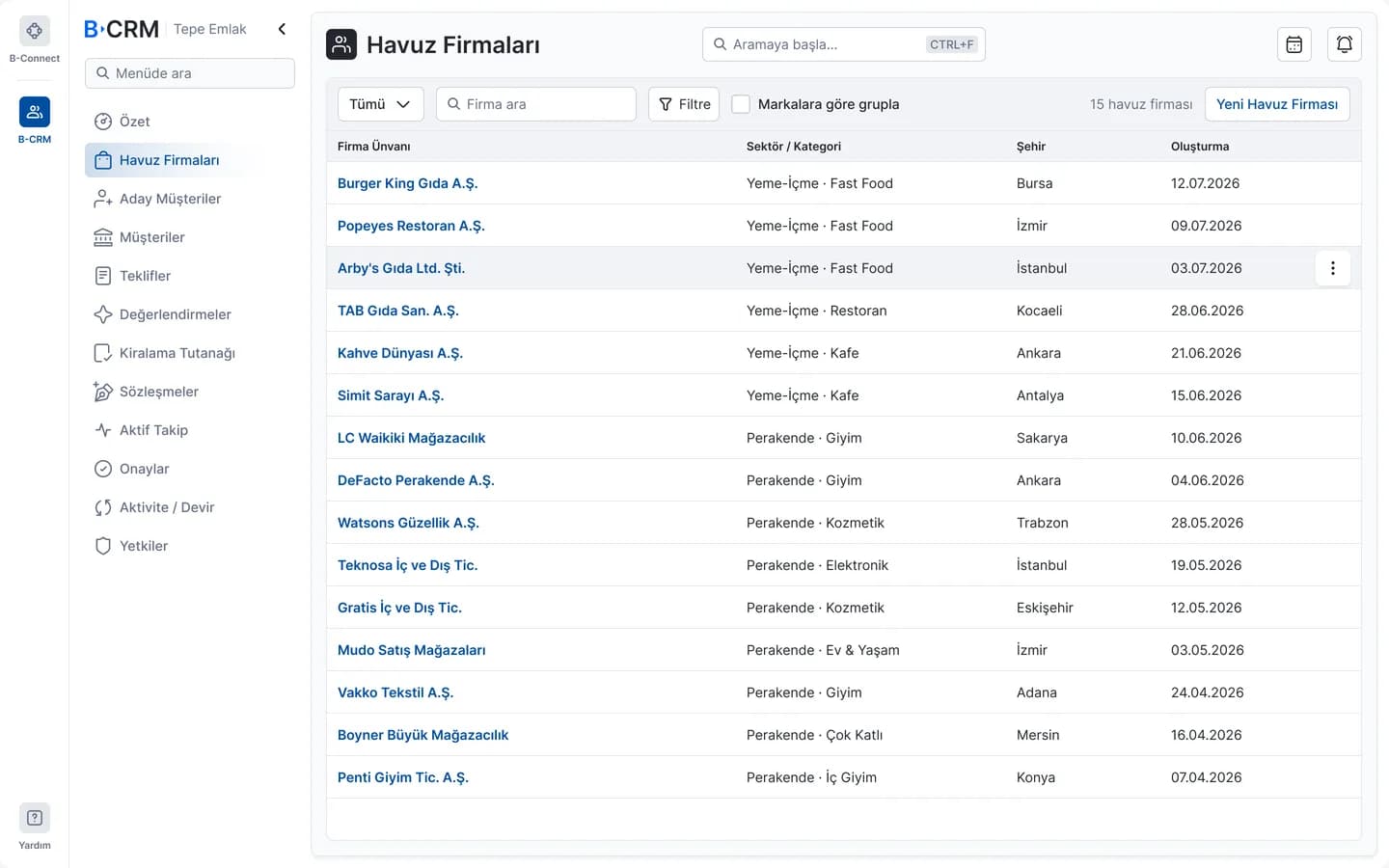Viewport: 1389px width, 868px height.
Task: Open Burger King Gıda A.Ş. link
Action: pyautogui.click(x=407, y=183)
